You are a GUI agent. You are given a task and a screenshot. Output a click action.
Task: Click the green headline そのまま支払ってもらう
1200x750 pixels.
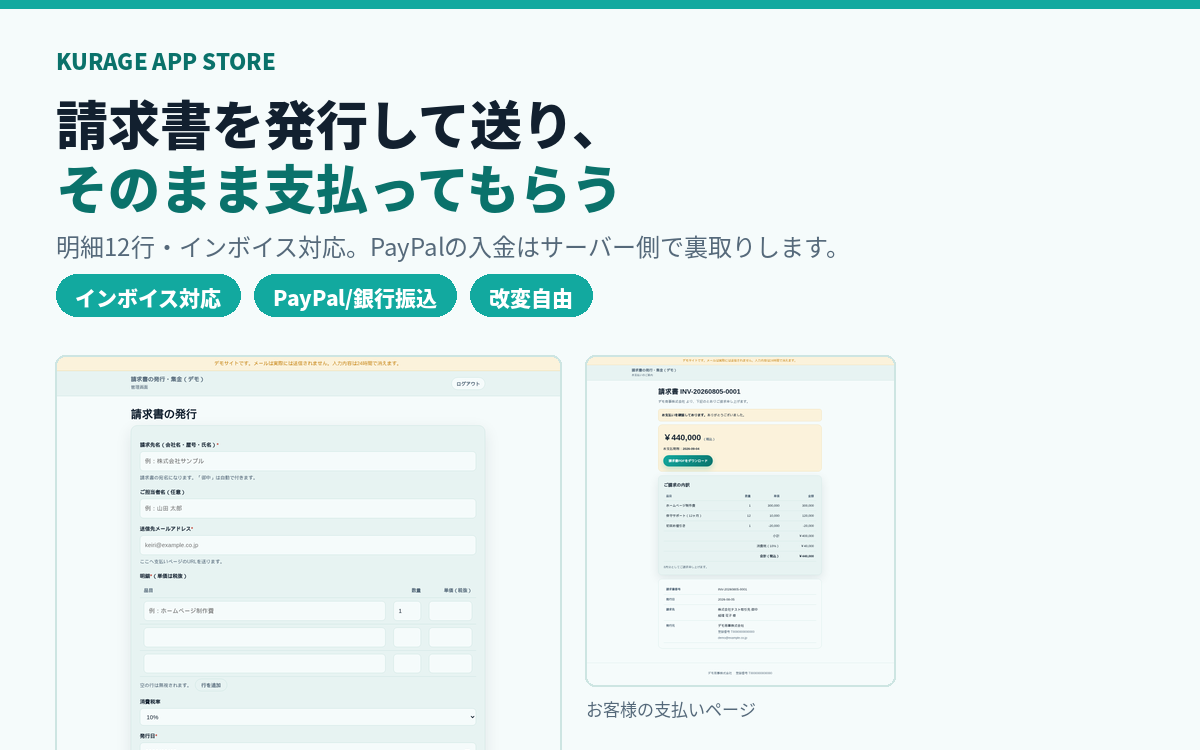pos(338,188)
